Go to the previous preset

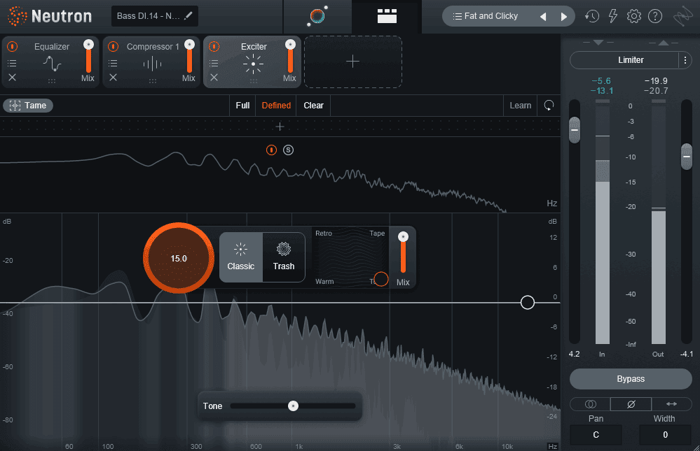[x=543, y=17]
